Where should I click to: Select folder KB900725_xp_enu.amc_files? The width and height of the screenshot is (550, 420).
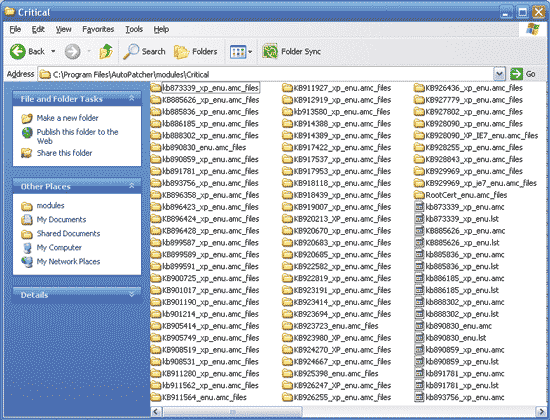(205, 279)
